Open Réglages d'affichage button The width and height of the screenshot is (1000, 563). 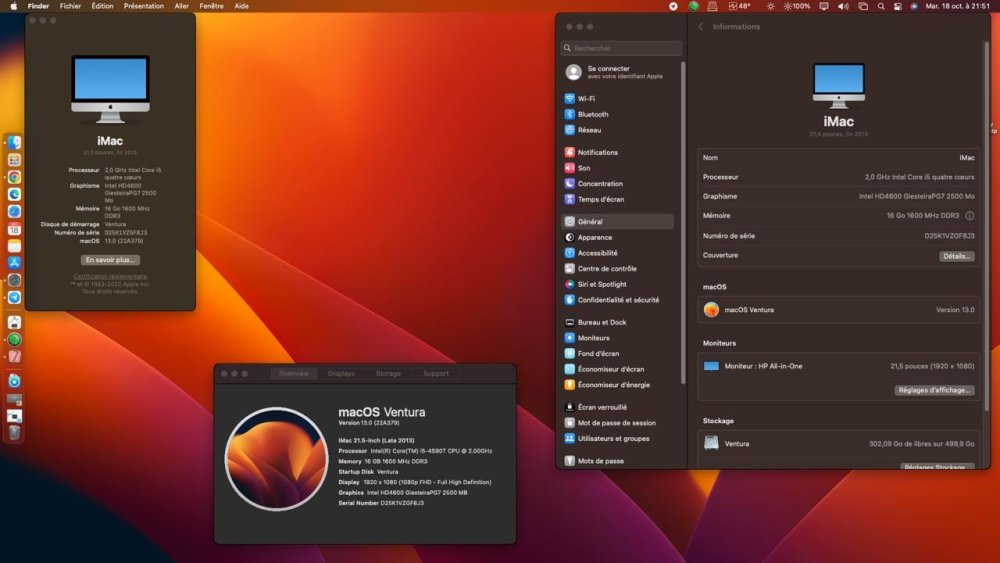pyautogui.click(x=934, y=390)
